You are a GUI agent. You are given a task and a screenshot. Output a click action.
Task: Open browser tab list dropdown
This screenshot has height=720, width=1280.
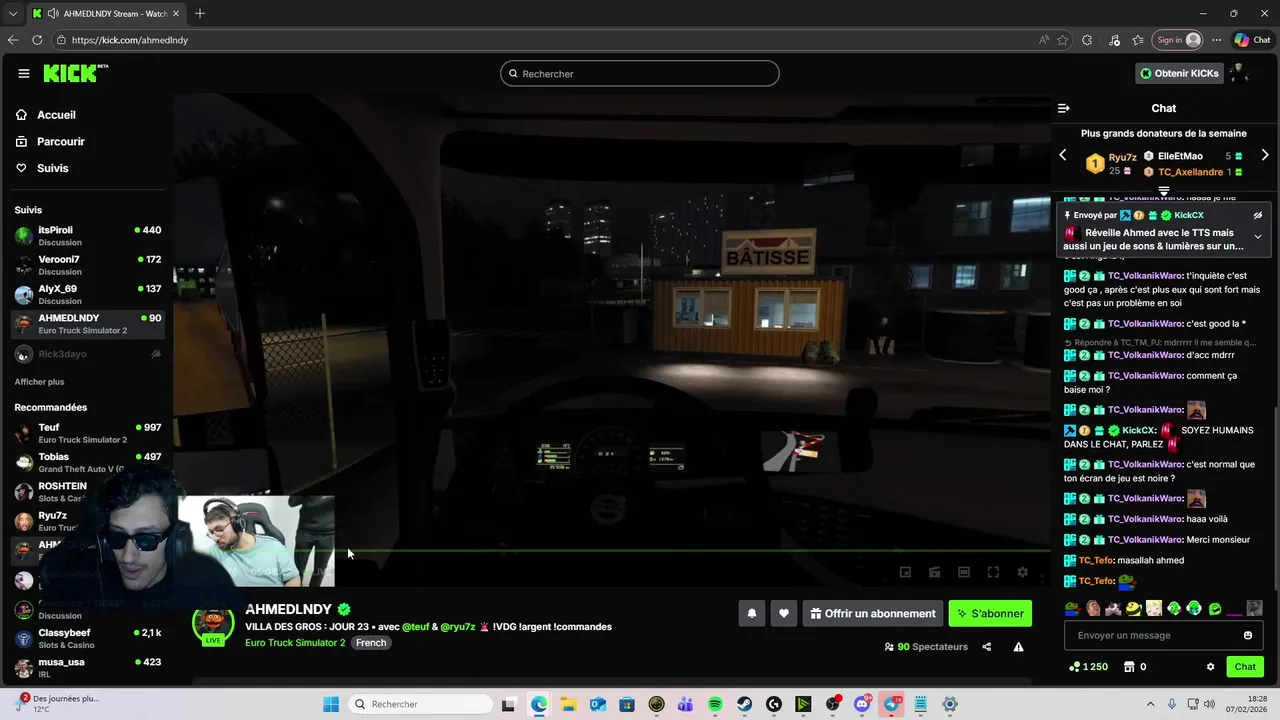(x=13, y=13)
